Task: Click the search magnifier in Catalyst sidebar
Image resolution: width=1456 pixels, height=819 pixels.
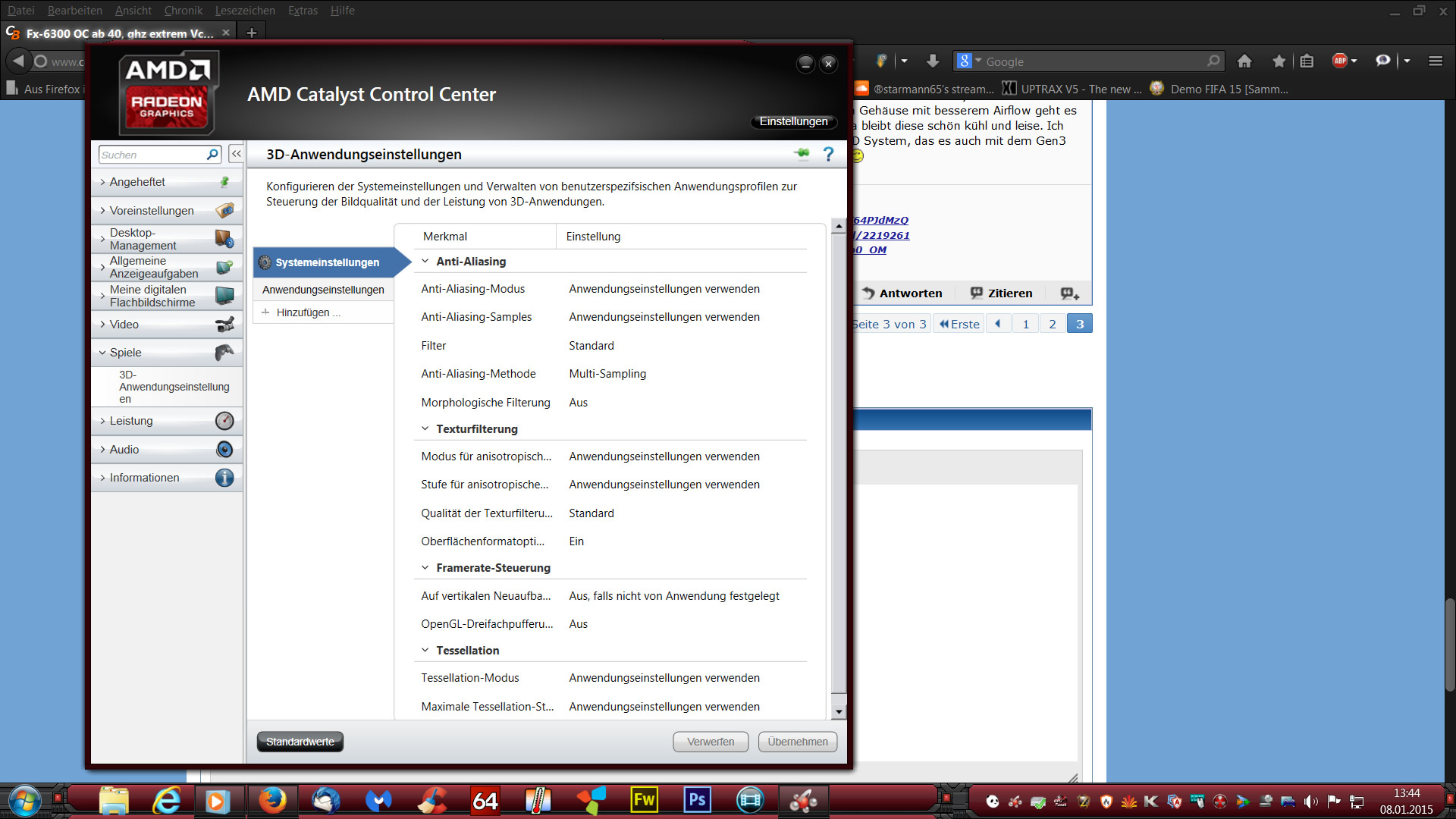Action: pyautogui.click(x=212, y=155)
